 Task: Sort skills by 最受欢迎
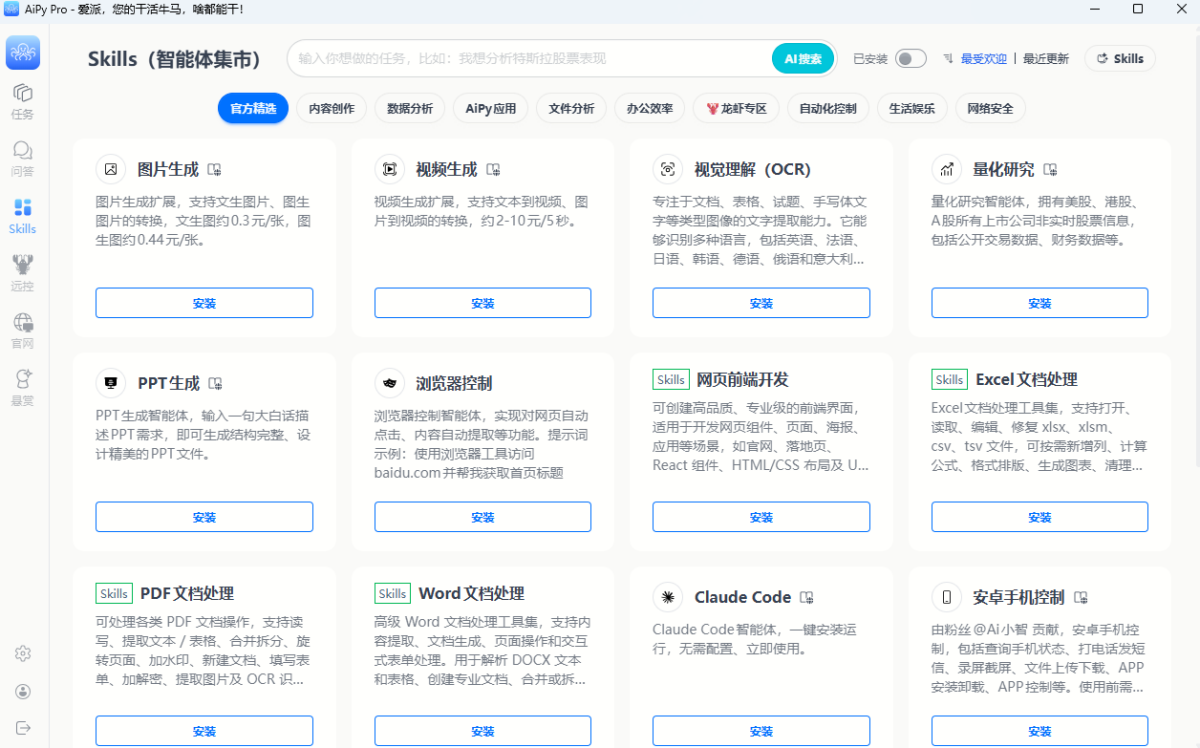coord(983,59)
